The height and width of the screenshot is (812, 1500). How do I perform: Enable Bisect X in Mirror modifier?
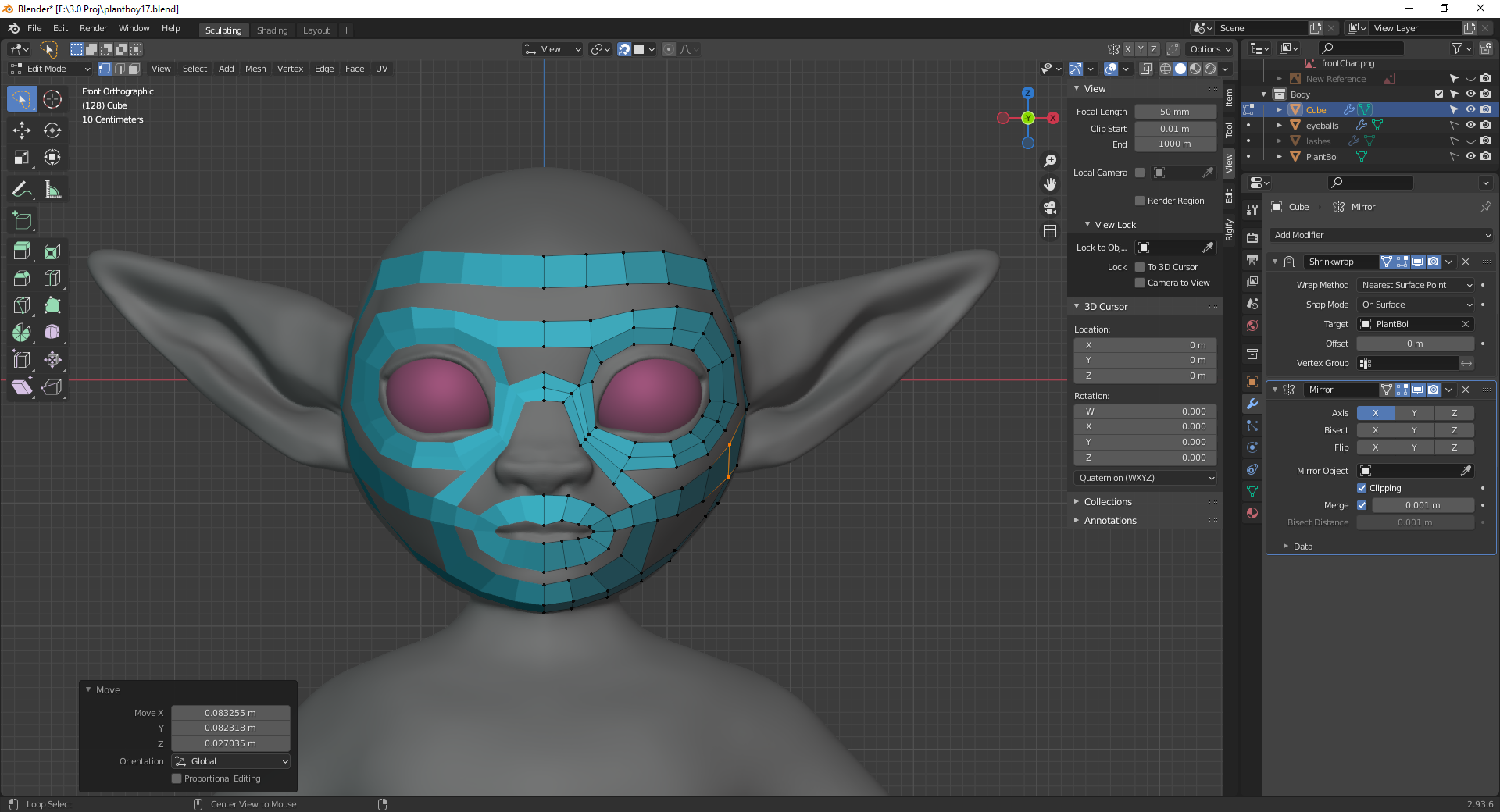tap(1376, 430)
